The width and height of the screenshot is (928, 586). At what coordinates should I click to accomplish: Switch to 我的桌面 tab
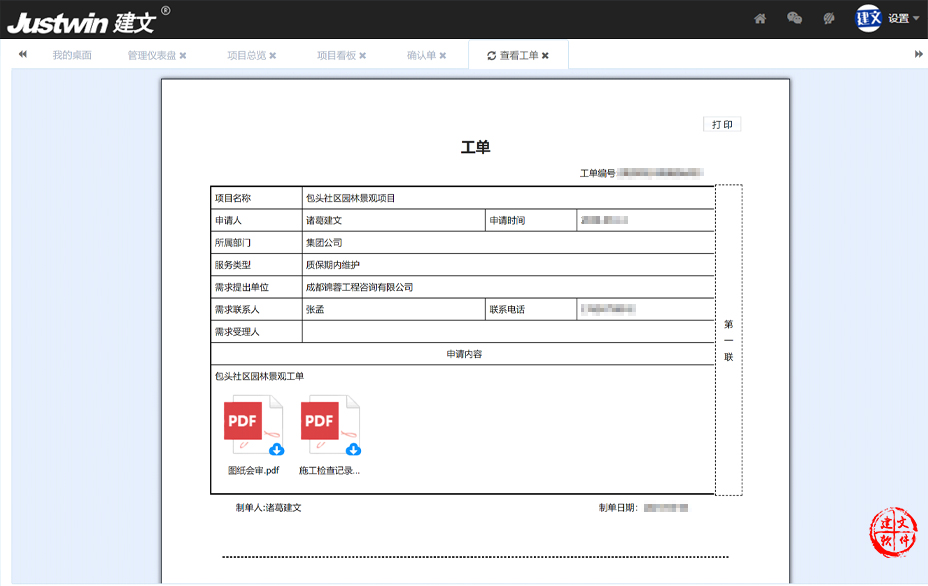tap(72, 56)
